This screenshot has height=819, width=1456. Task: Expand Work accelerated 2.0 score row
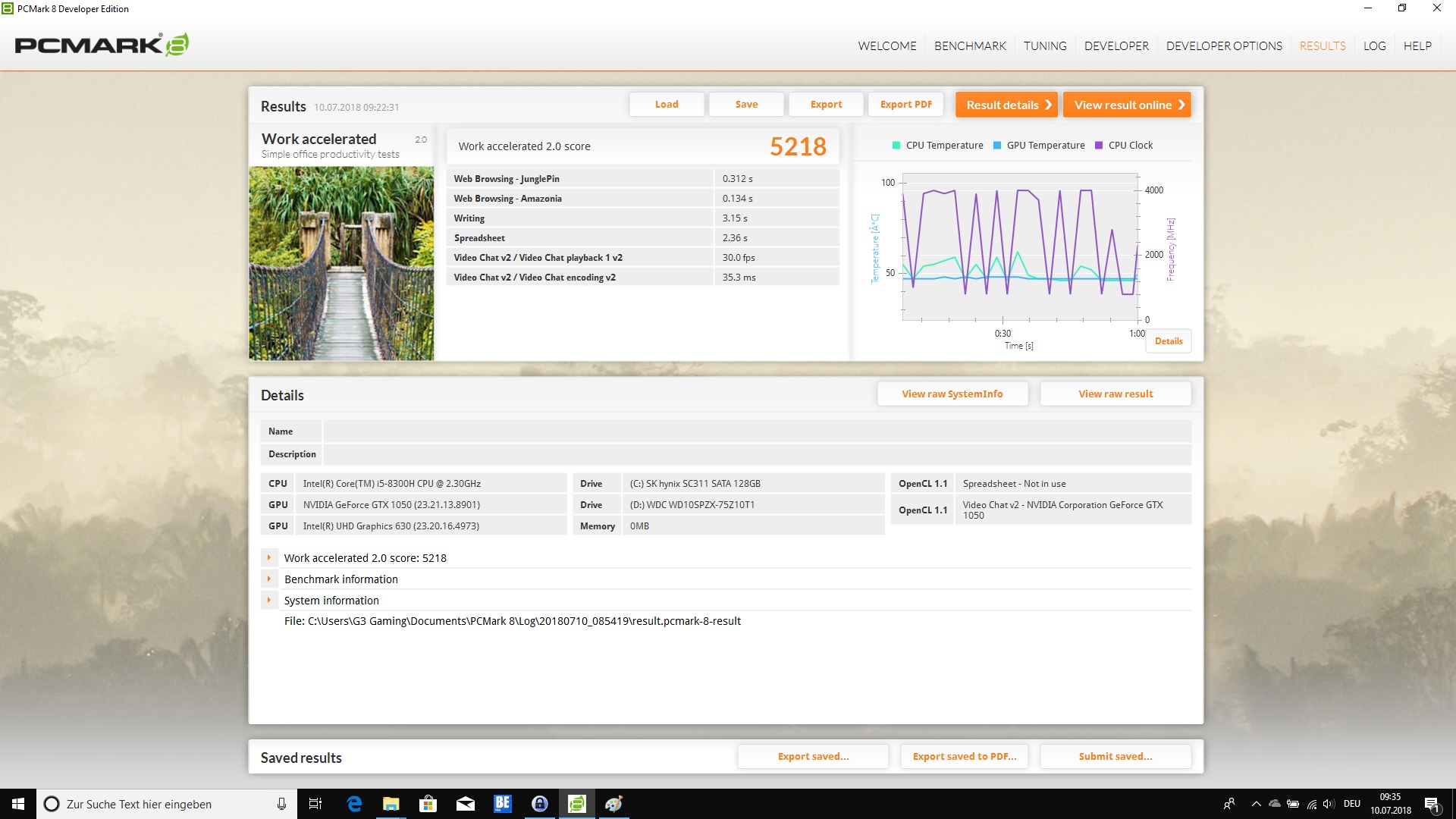(x=268, y=557)
